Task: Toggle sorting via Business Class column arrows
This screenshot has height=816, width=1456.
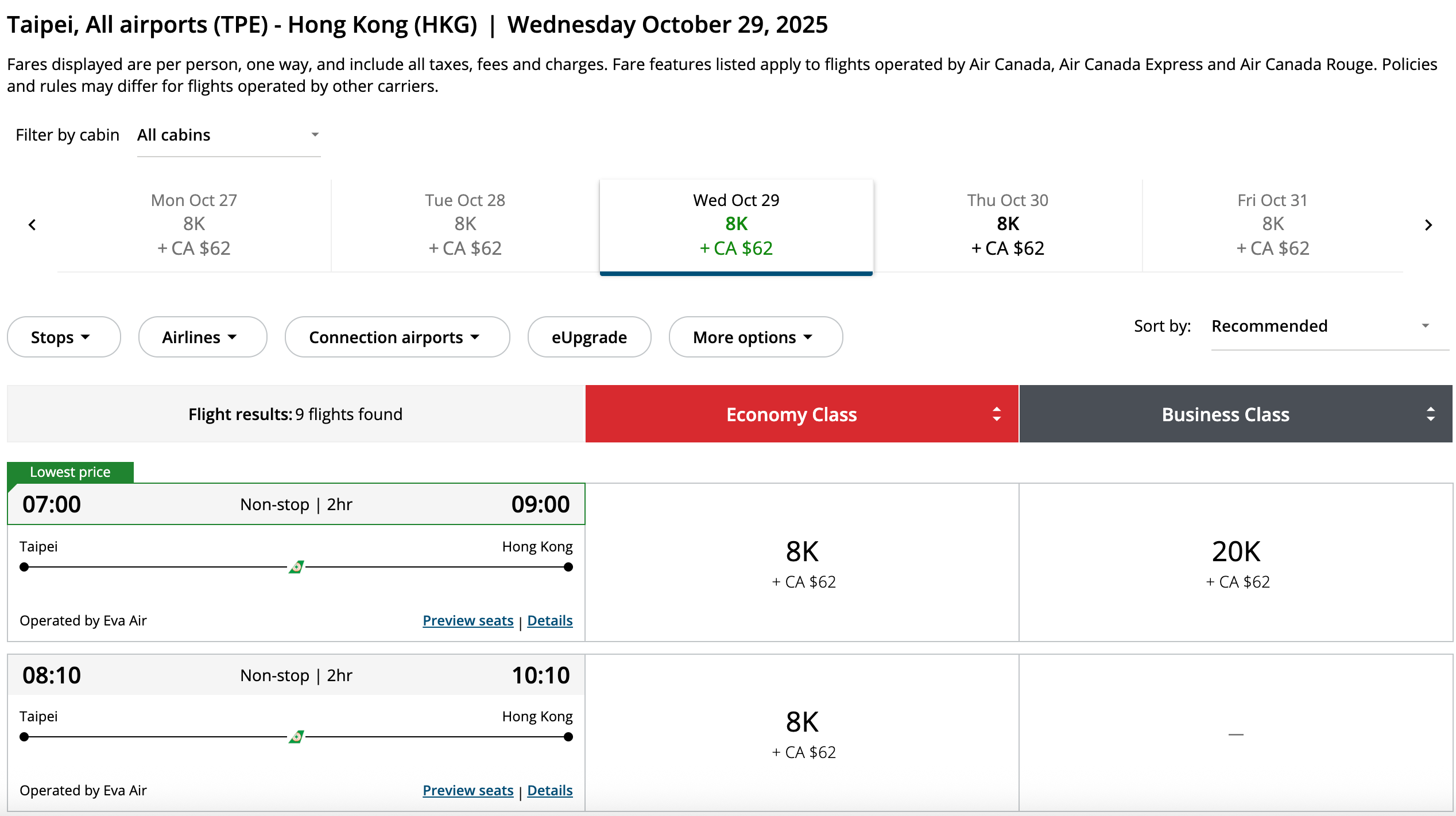Action: tap(1431, 414)
